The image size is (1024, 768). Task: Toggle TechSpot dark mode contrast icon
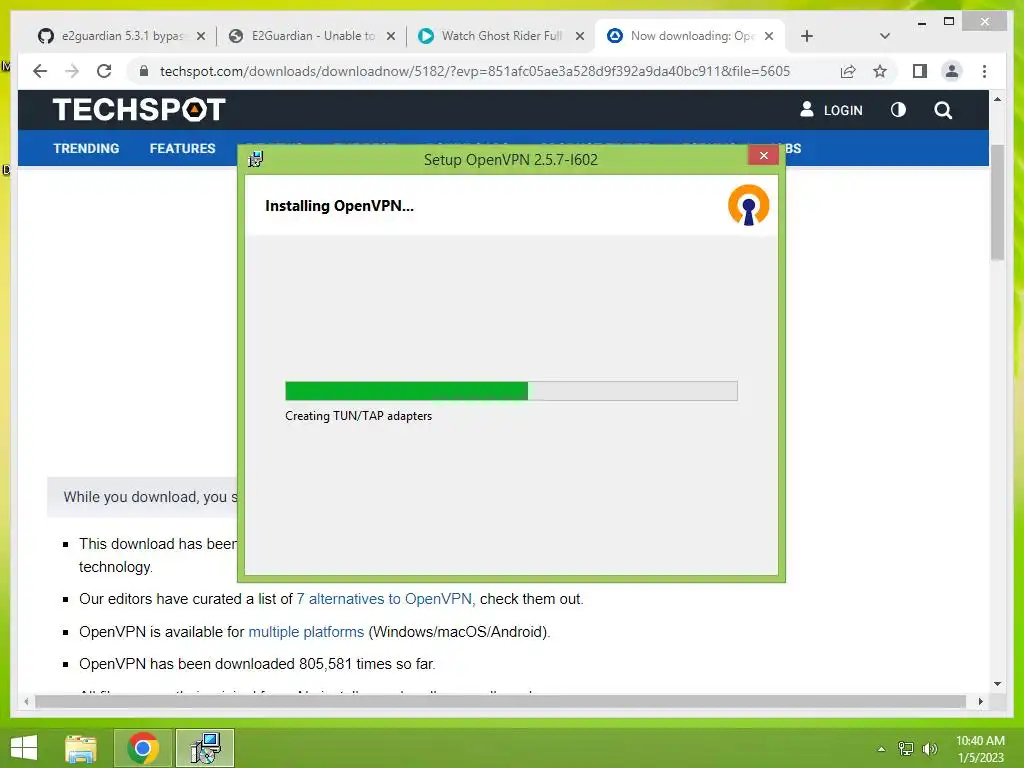click(x=898, y=110)
